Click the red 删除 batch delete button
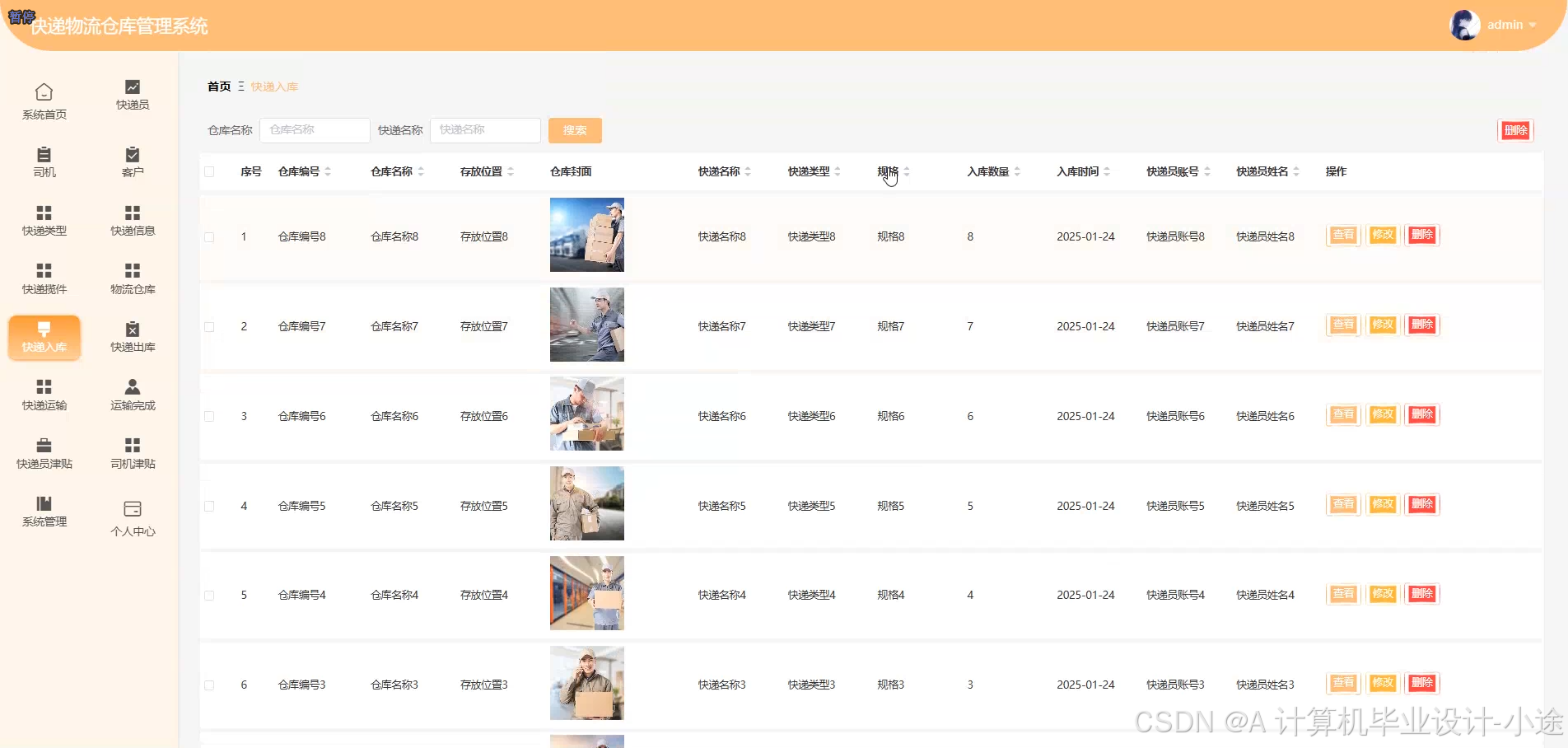Viewport: 1568px width, 748px height. (1515, 130)
